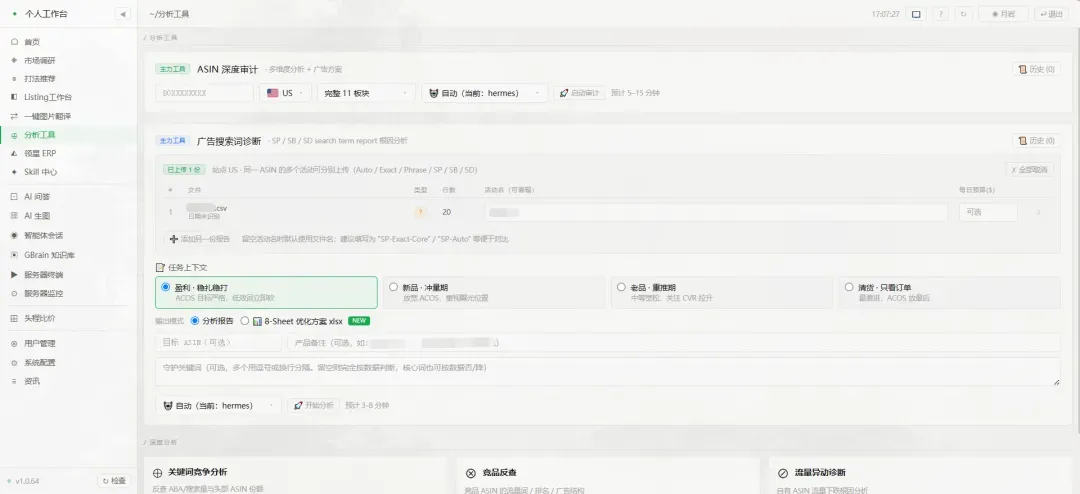The width and height of the screenshot is (1080, 494).
Task: Click the 主力工具 badge beside ASIN 深度审计
Action: [173, 70]
